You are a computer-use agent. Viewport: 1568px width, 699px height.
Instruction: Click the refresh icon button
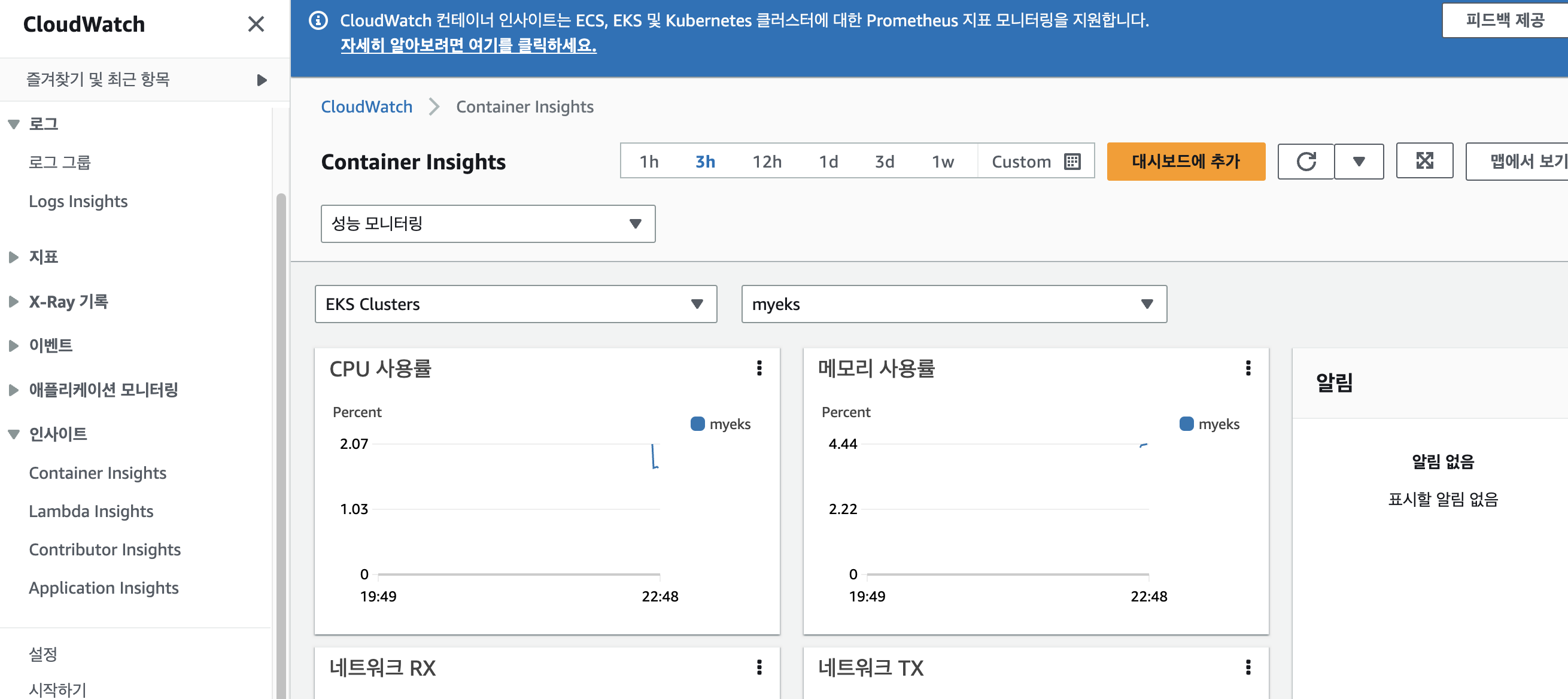pos(1306,162)
